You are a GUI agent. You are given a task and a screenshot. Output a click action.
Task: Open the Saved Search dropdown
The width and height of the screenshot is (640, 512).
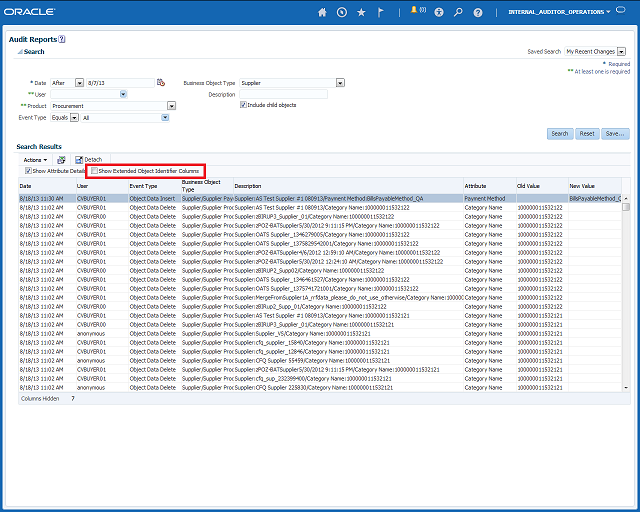(x=621, y=51)
